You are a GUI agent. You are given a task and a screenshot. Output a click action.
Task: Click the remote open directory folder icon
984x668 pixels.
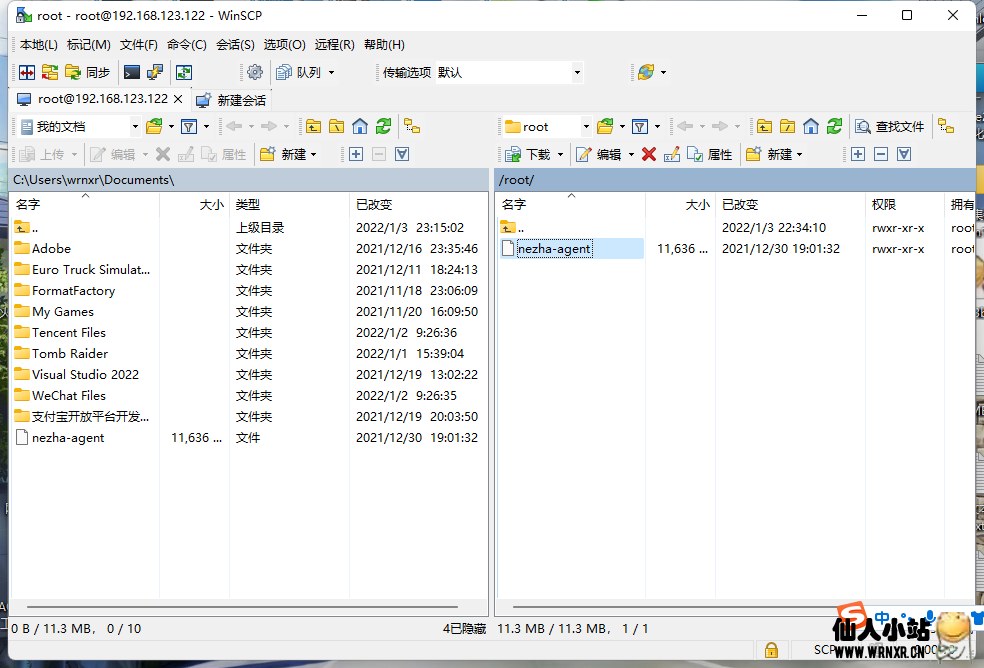coord(605,127)
